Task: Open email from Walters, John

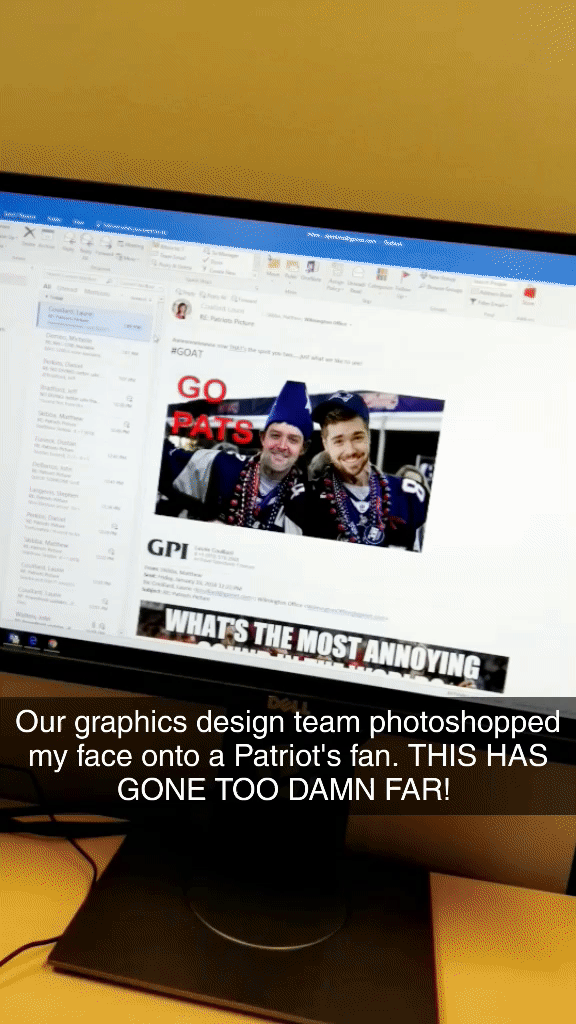Action: 61,621
